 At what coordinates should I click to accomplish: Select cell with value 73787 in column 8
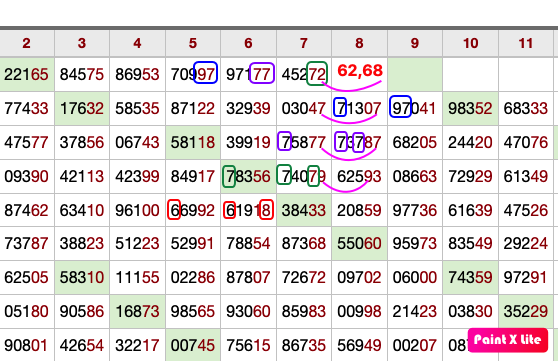pos(359,142)
